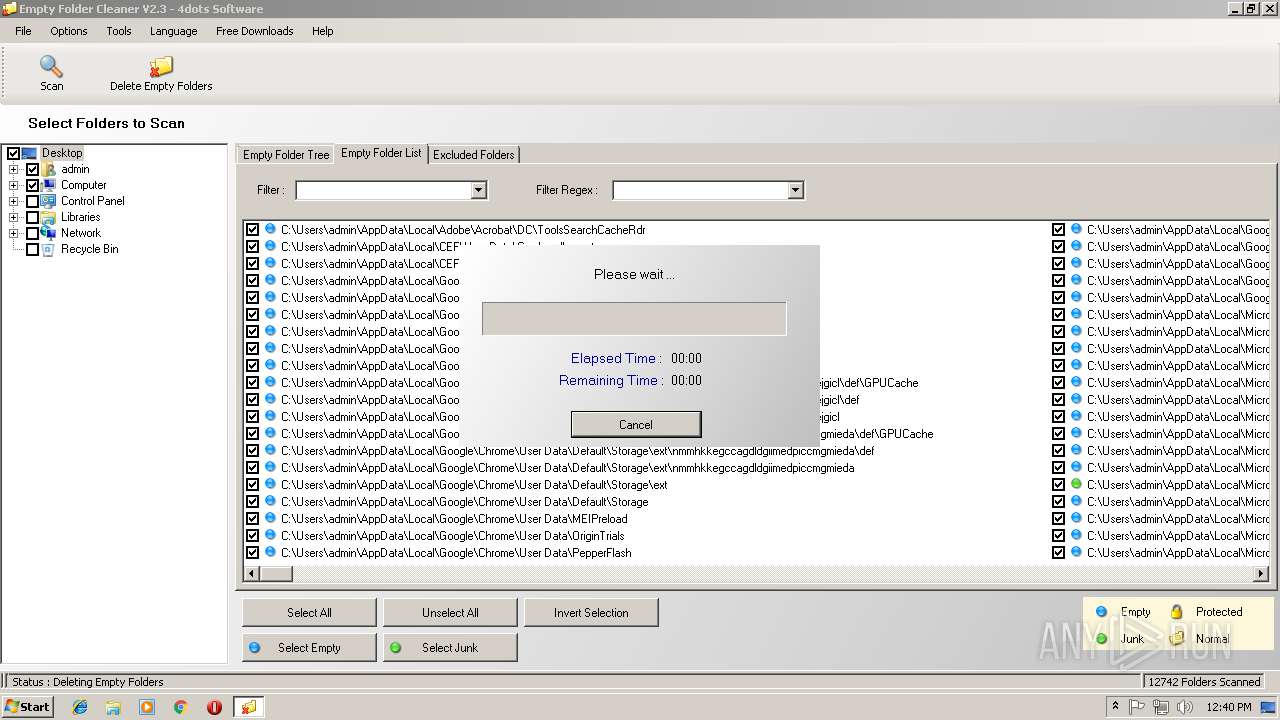The height and width of the screenshot is (720, 1280).
Task: Open media player from taskbar
Action: pyautogui.click(x=147, y=707)
